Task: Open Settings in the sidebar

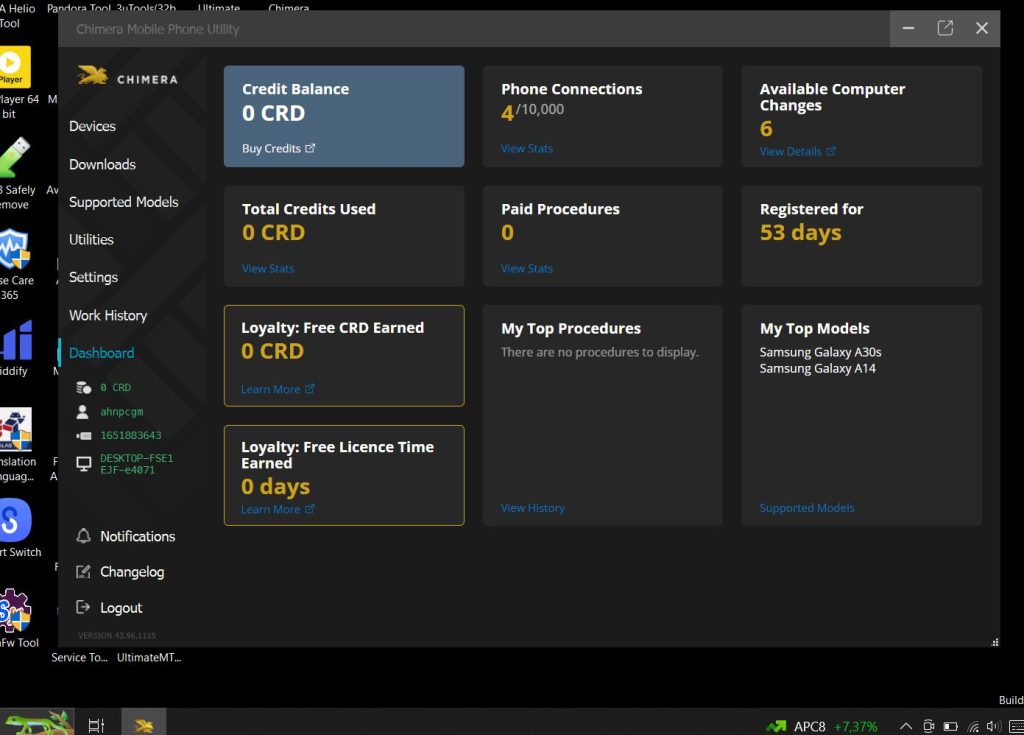Action: [93, 277]
